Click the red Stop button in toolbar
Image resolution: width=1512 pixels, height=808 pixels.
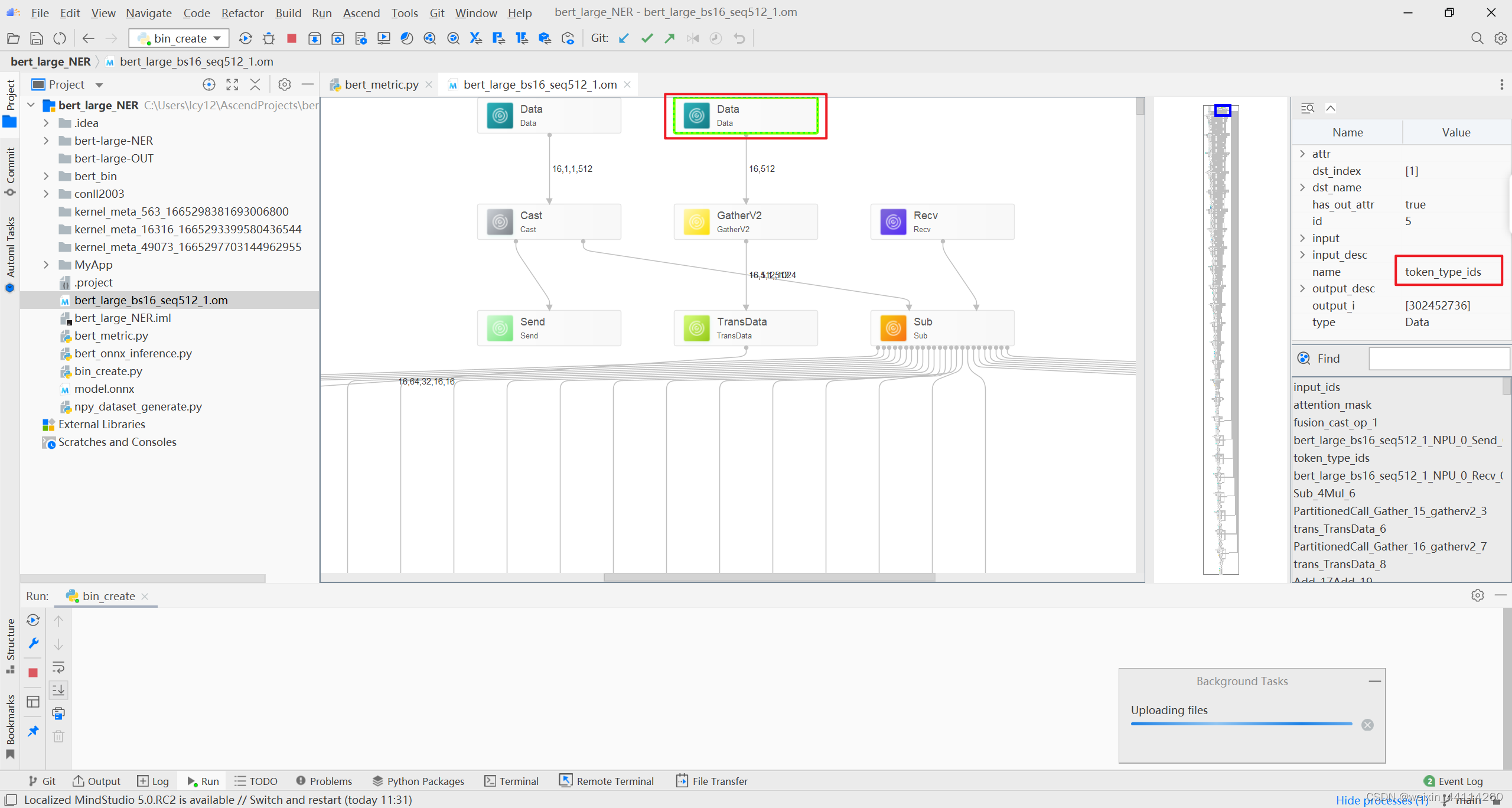291,38
